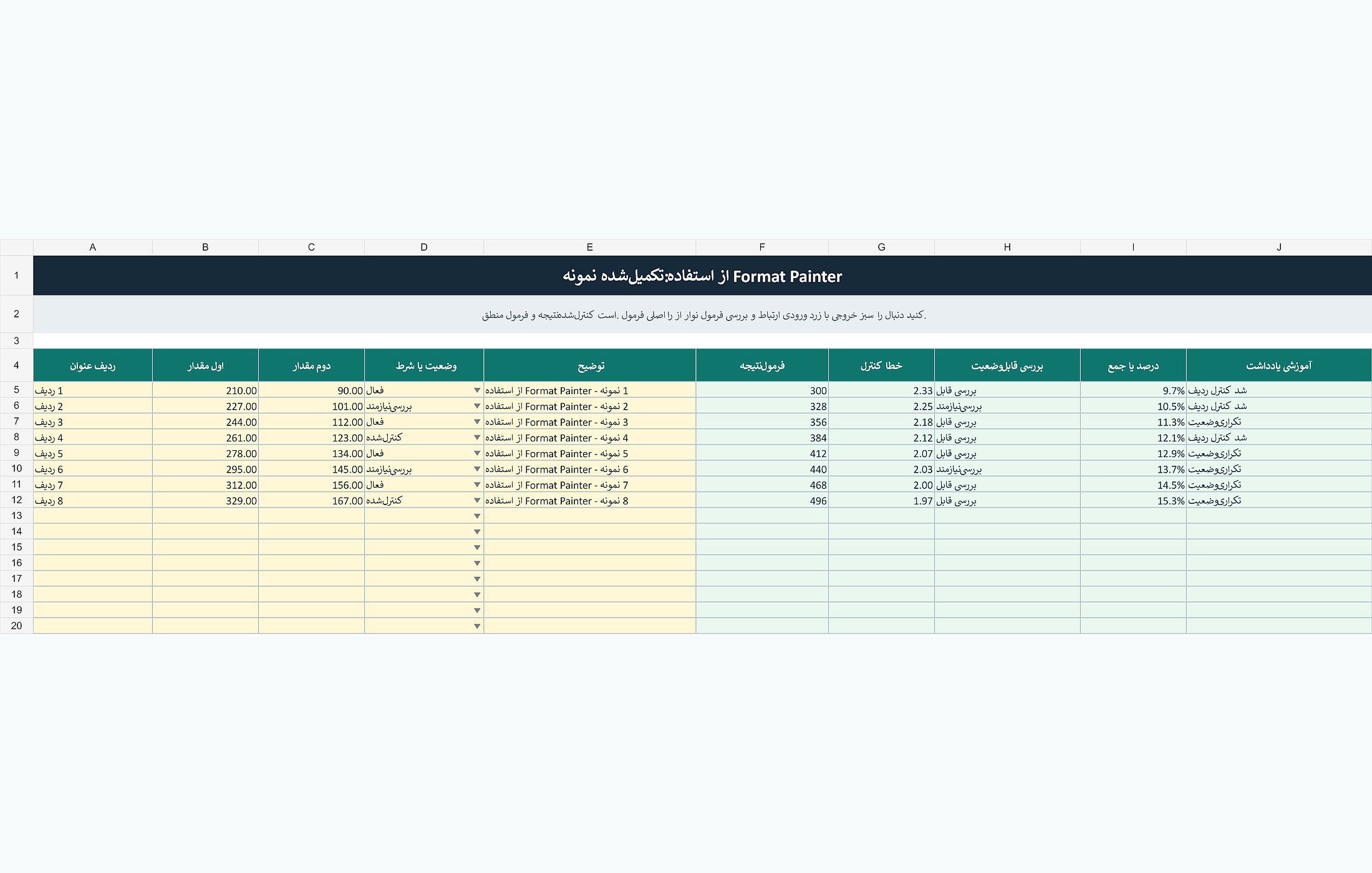Expand the dropdown arrow in row 20
1372x873 pixels.
pos(477,626)
